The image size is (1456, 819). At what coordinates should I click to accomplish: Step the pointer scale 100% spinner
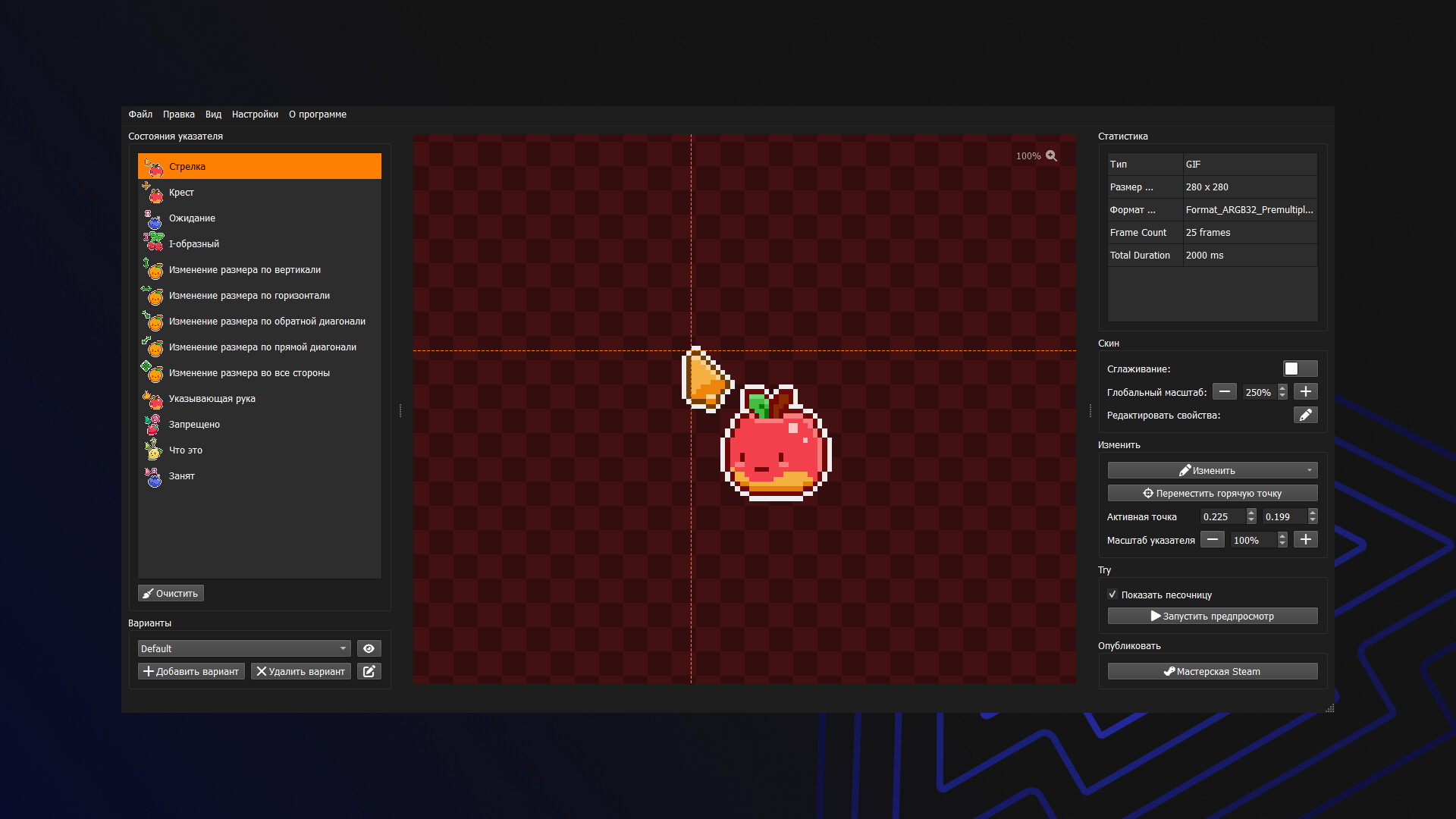(1282, 539)
